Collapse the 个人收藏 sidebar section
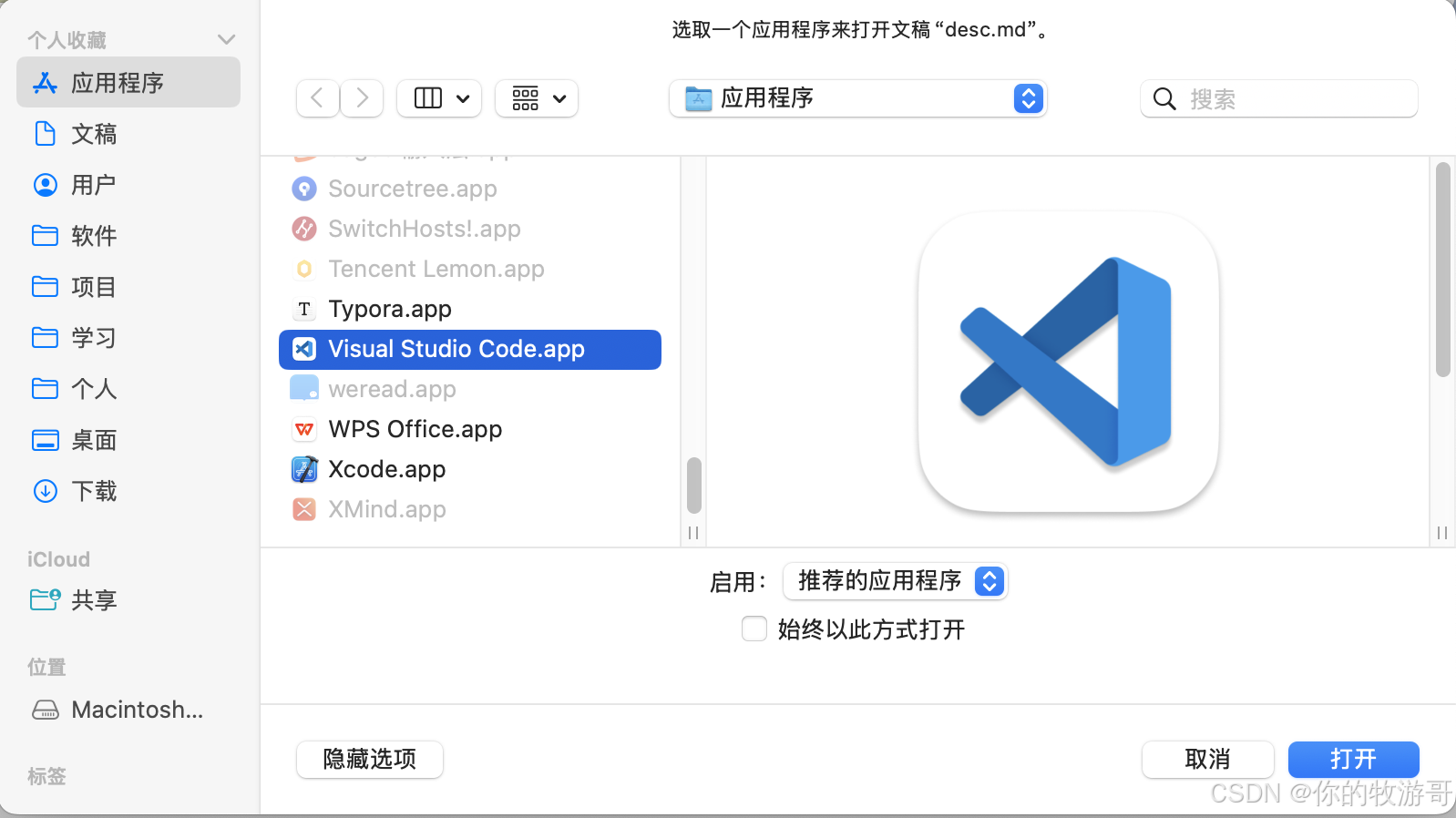Viewport: 1456px width, 818px height. pyautogui.click(x=227, y=40)
